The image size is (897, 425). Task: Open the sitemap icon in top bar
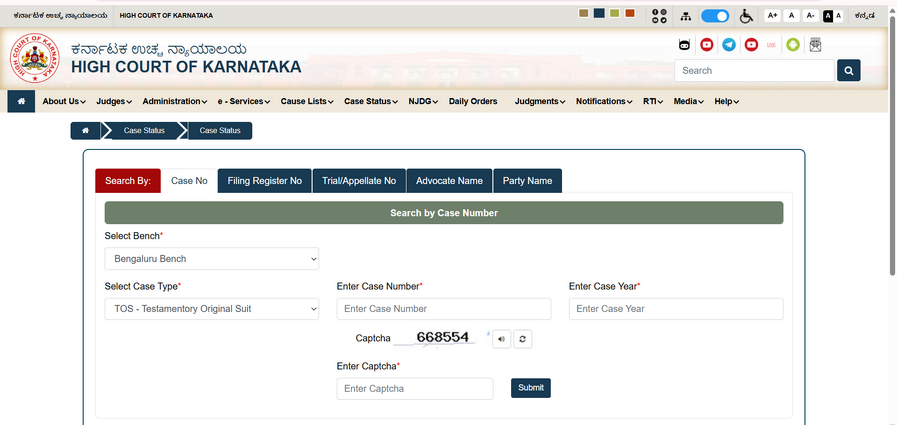click(x=685, y=16)
